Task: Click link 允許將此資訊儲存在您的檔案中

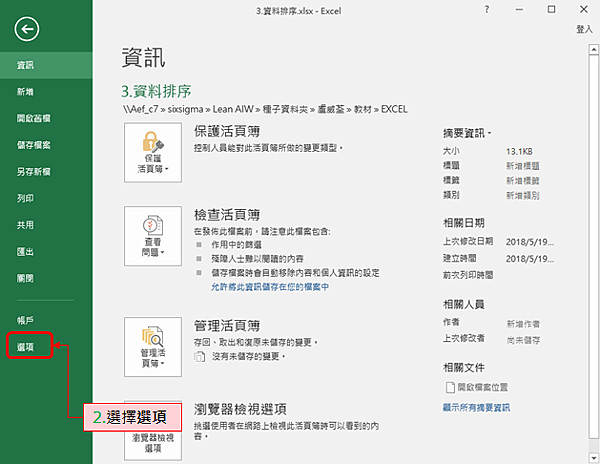Action: pyautogui.click(x=270, y=287)
